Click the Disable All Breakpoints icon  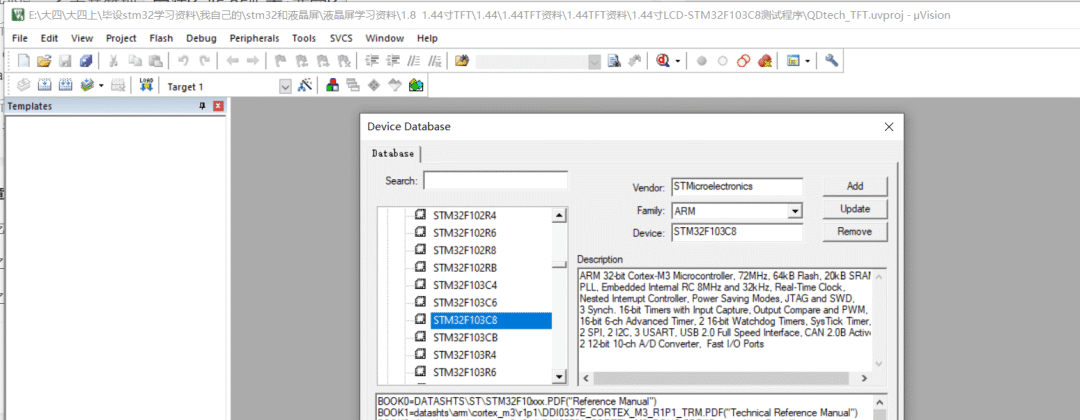point(743,61)
